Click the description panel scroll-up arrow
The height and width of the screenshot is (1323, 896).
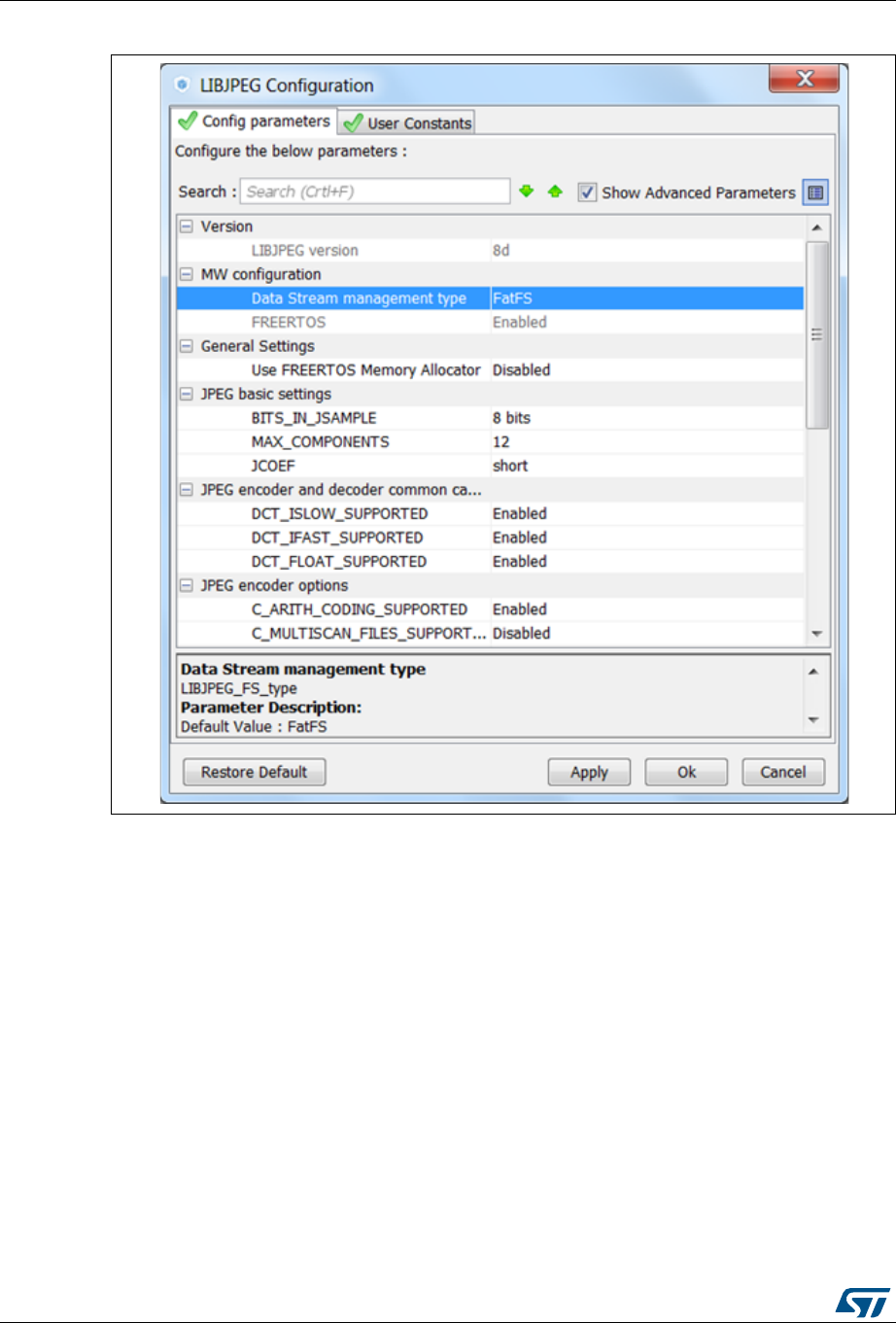[814, 671]
